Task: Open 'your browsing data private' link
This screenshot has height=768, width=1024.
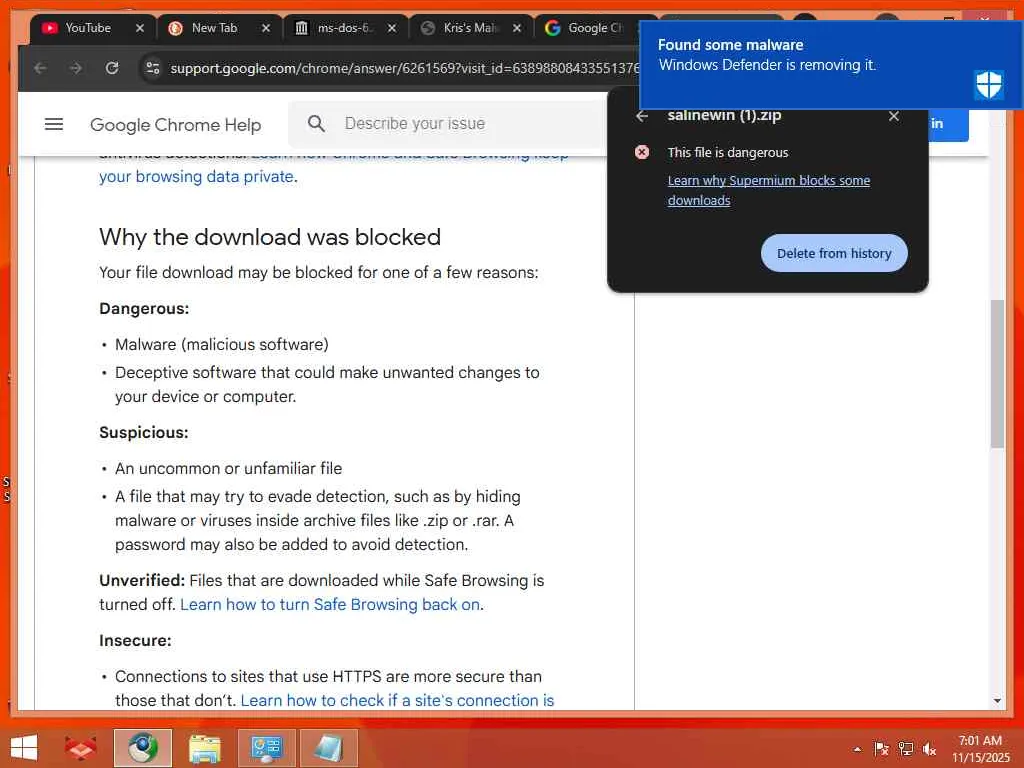Action: (197, 177)
